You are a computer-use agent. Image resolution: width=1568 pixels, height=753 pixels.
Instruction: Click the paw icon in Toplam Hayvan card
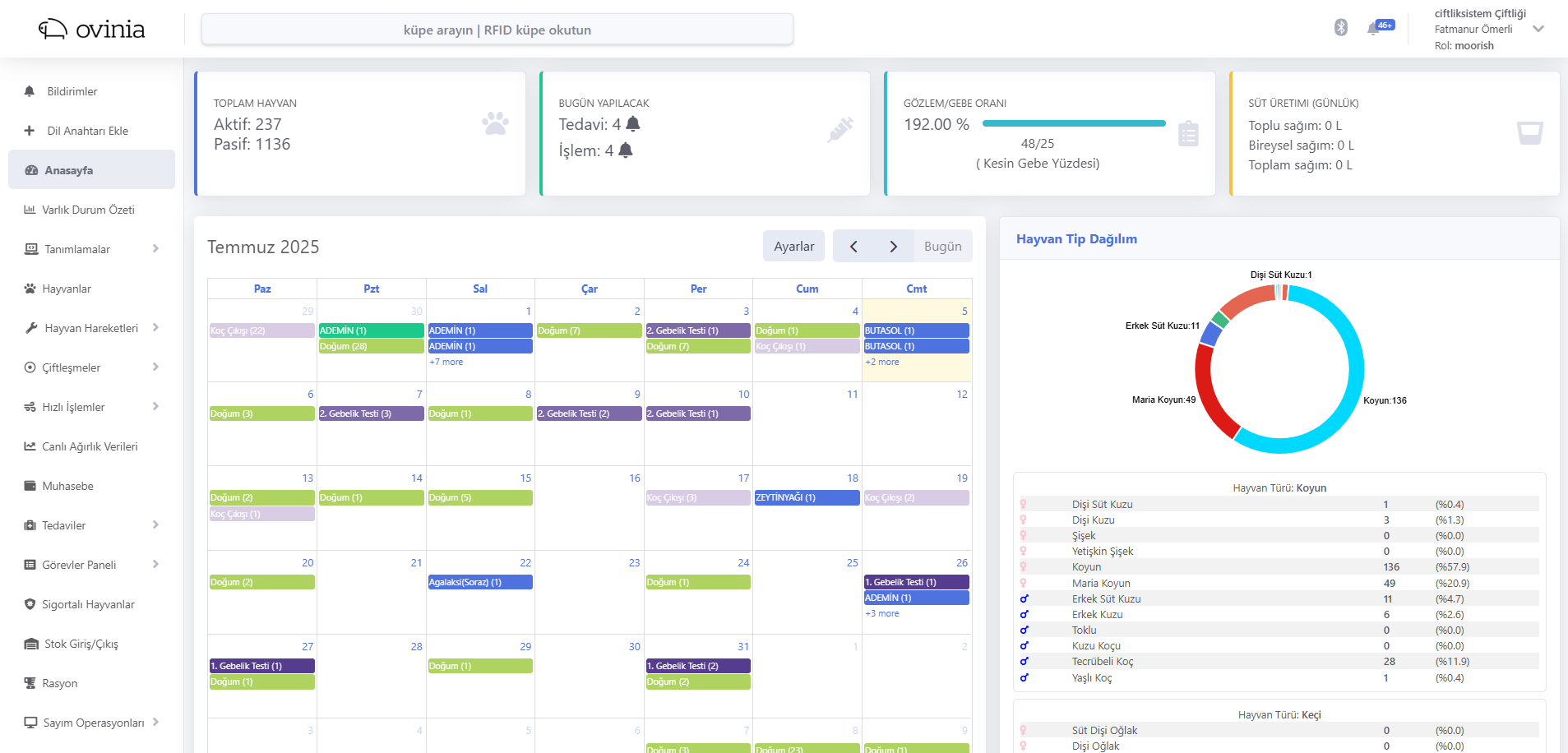click(x=495, y=123)
